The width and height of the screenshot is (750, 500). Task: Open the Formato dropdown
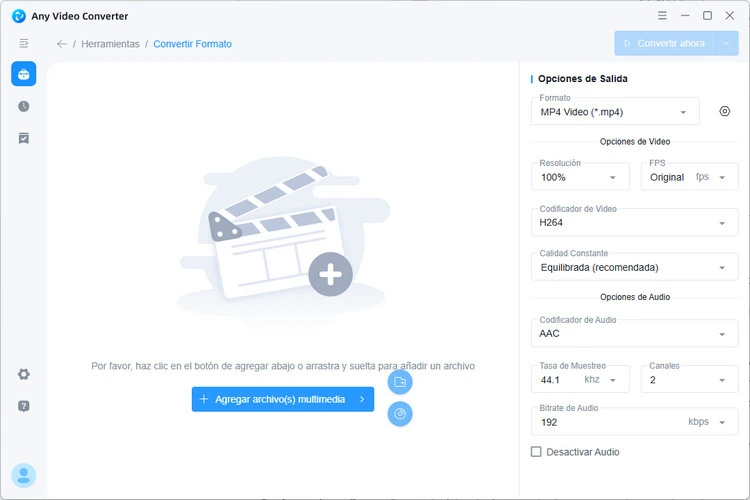coord(615,112)
